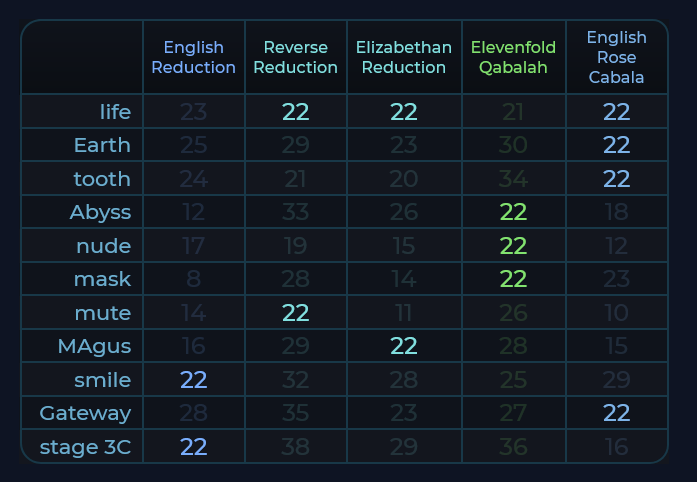Image resolution: width=697 pixels, height=482 pixels.
Task: Select the 'stage 3C' row label
Action: 85,447
